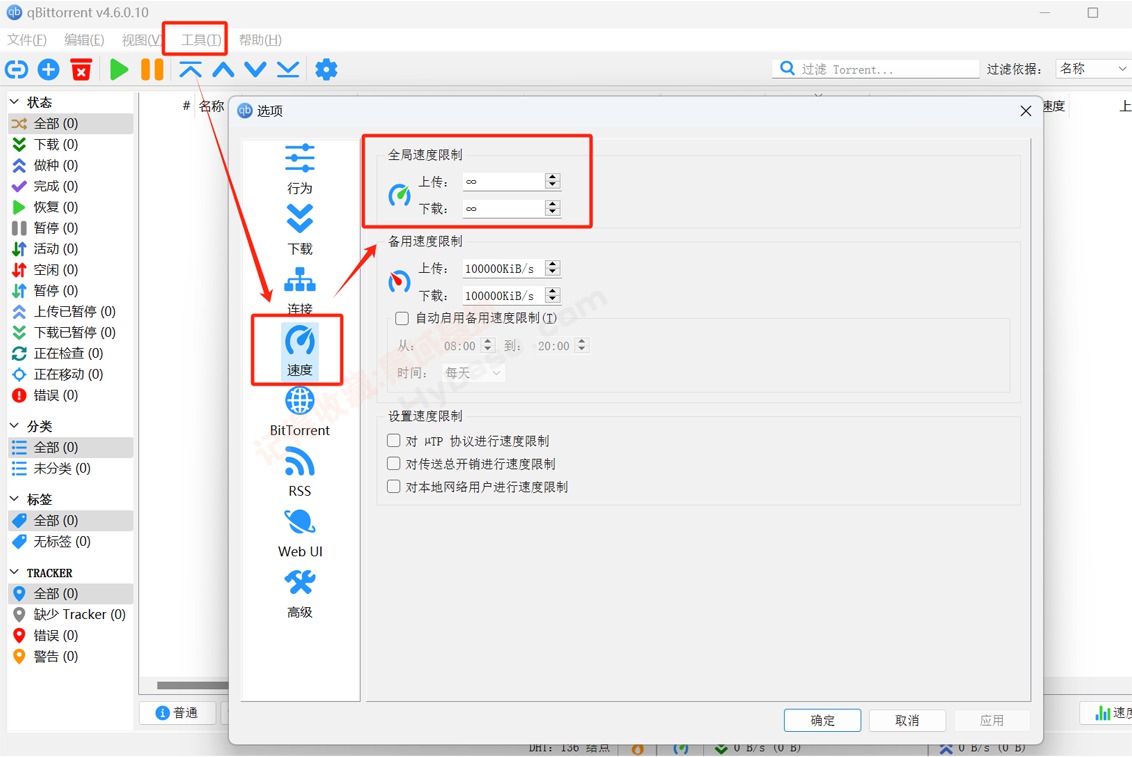Viewport: 1132px width, 757px height.
Task: Enable rate limit for local network peers
Action: pyautogui.click(x=394, y=487)
